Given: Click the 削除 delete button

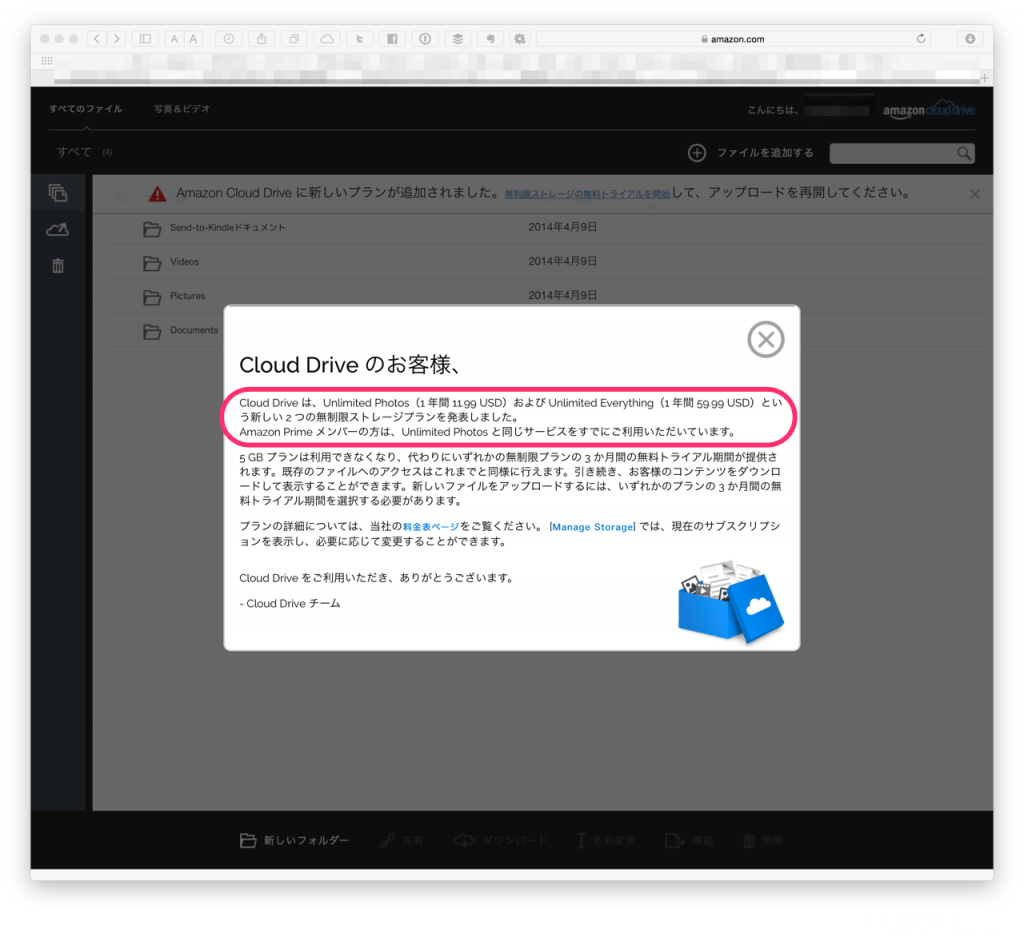Looking at the screenshot, I should 763,840.
